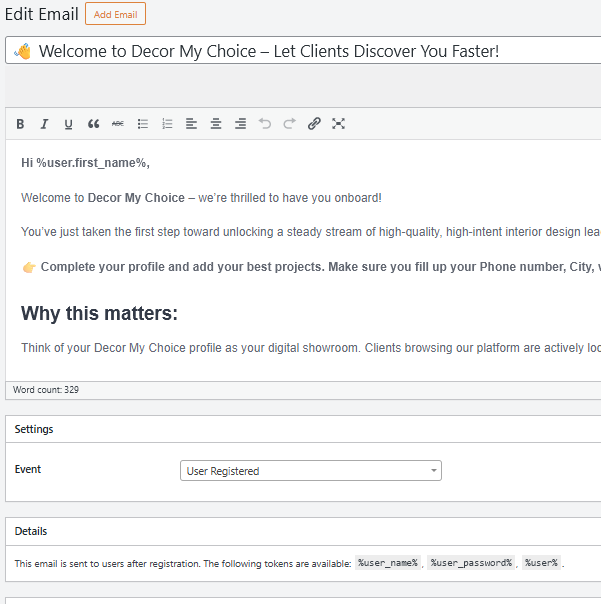Toggle fullscreen editor mode
The height and width of the screenshot is (604, 601).
tap(338, 124)
